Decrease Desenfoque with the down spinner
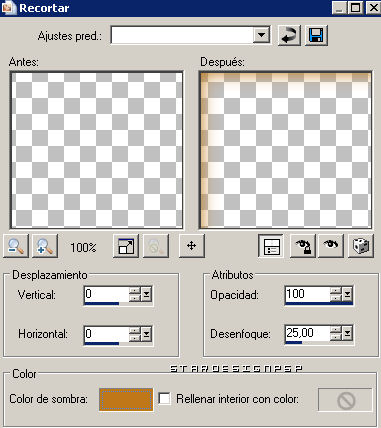The height and width of the screenshot is (428, 381). 336,337
